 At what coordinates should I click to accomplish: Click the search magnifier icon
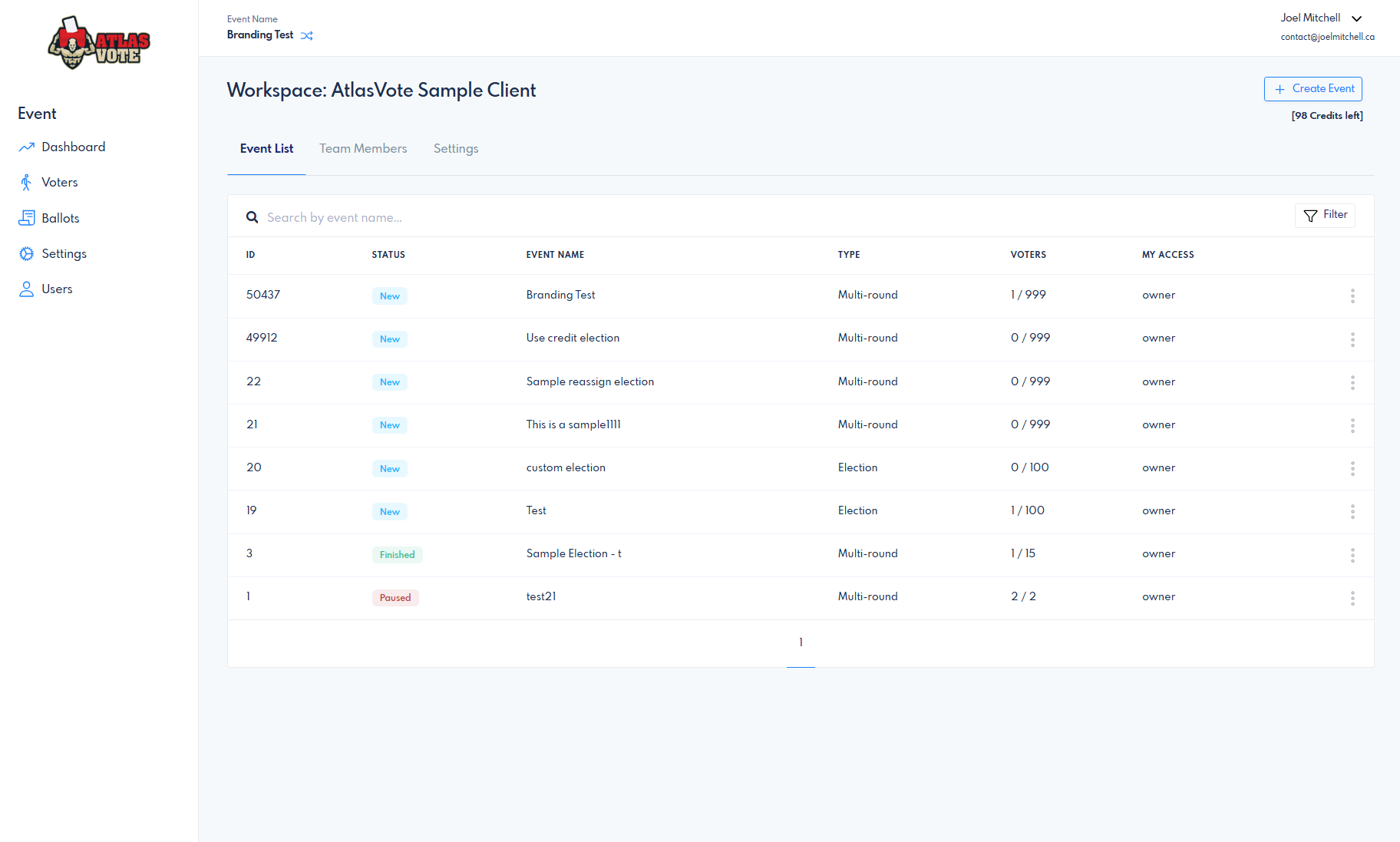point(252,217)
